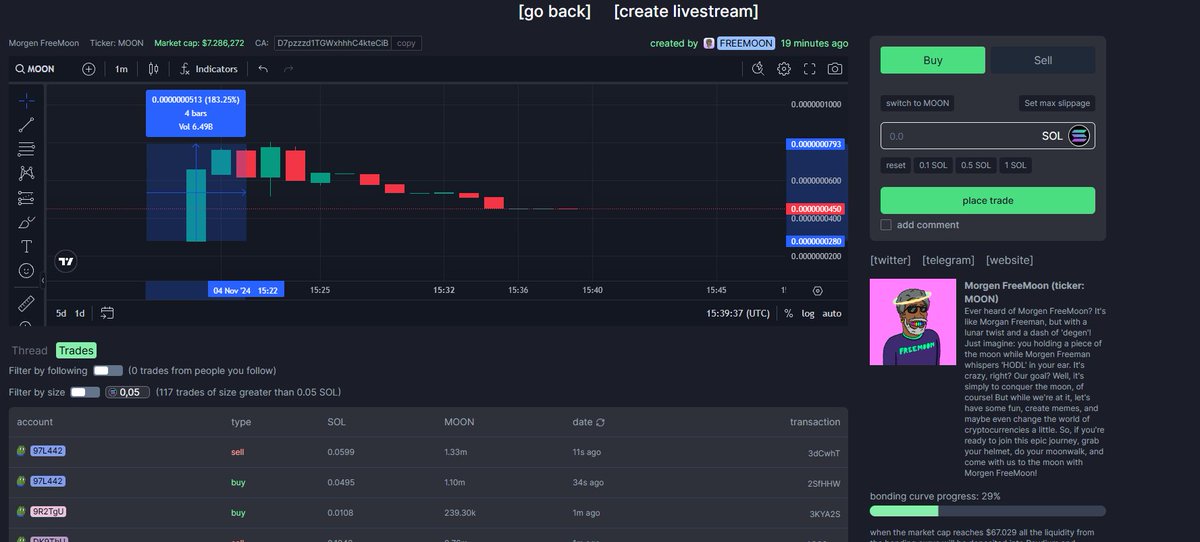Open the emoji icons tool

pyautogui.click(x=26, y=271)
